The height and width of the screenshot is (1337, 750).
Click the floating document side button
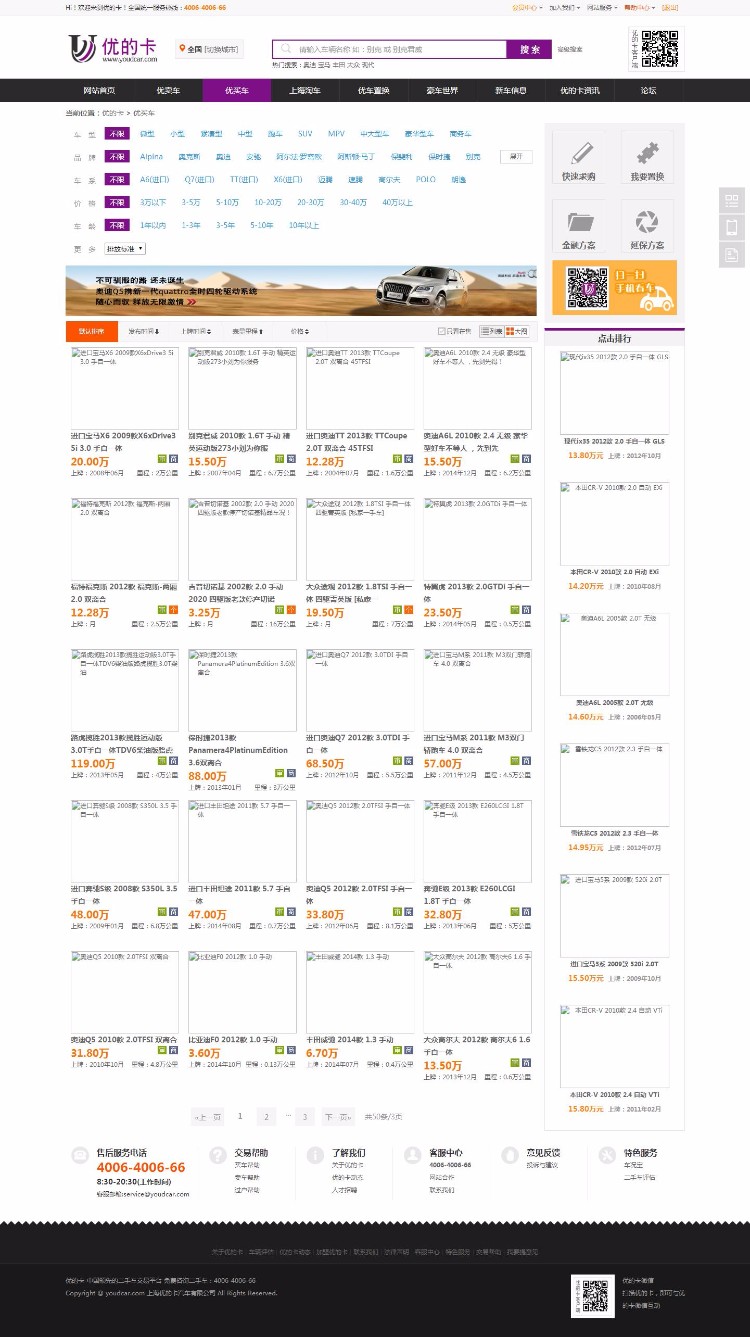pyautogui.click(x=731, y=255)
